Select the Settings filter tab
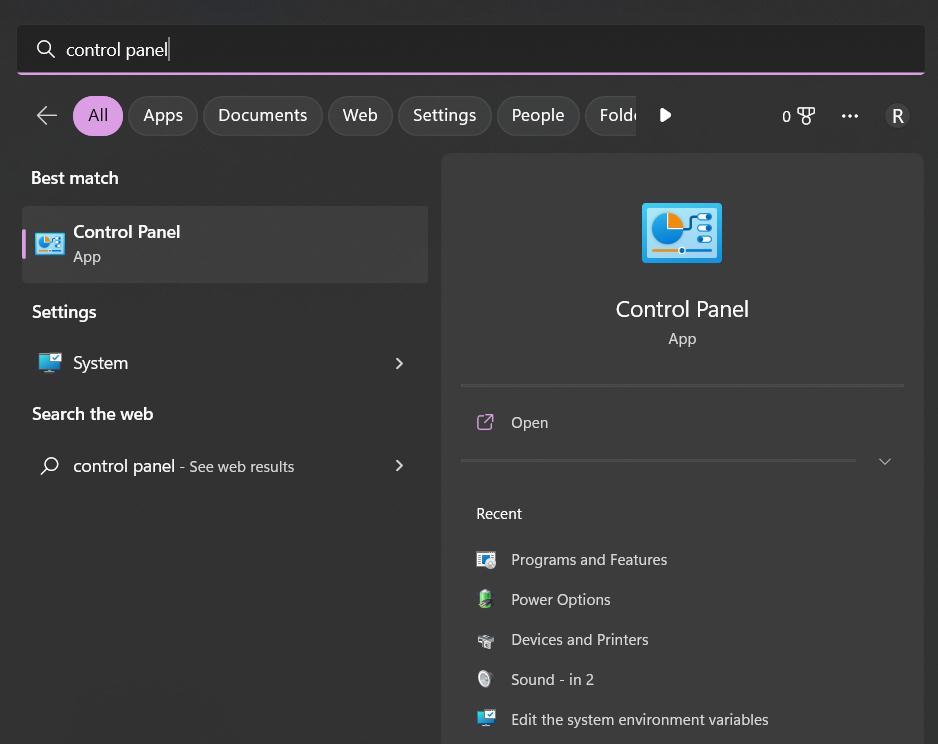 tap(444, 116)
